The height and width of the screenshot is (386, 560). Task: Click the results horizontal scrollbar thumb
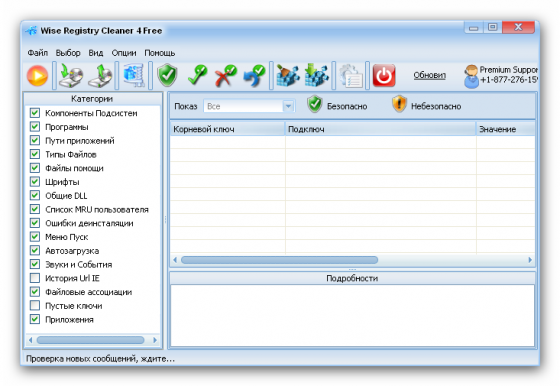tap(279, 260)
